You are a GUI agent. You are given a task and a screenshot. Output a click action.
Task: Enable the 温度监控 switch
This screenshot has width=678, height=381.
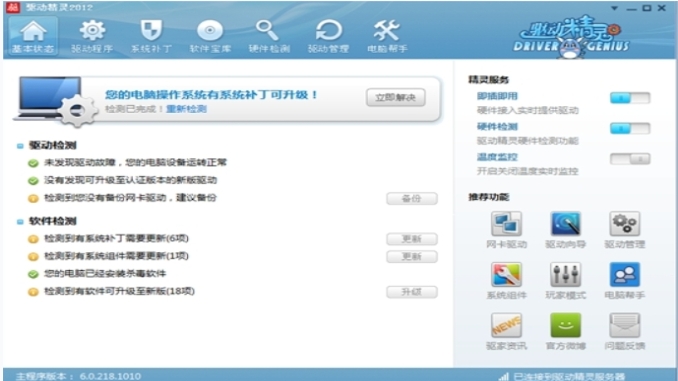[x=630, y=159]
